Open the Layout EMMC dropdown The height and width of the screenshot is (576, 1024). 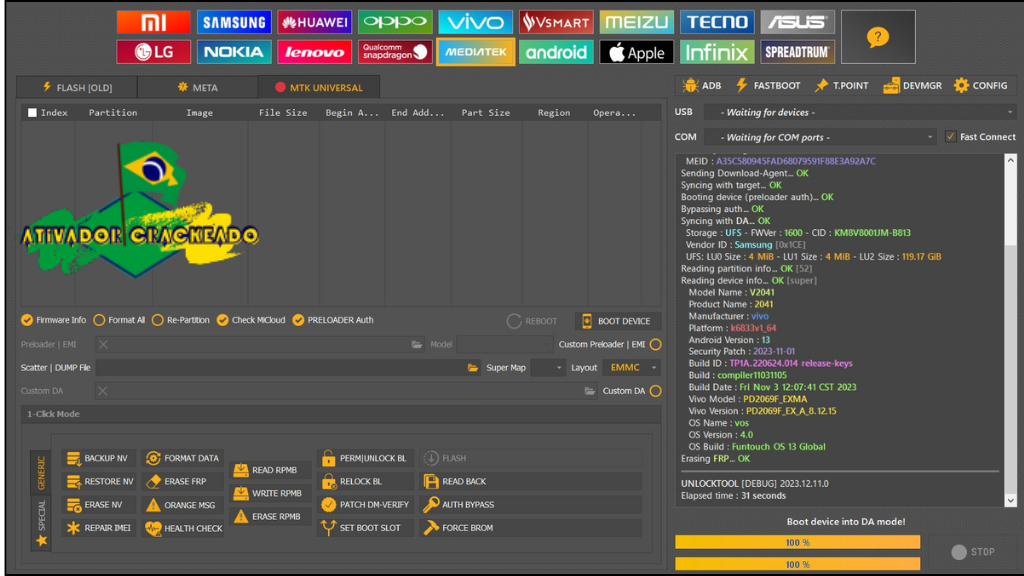631,368
